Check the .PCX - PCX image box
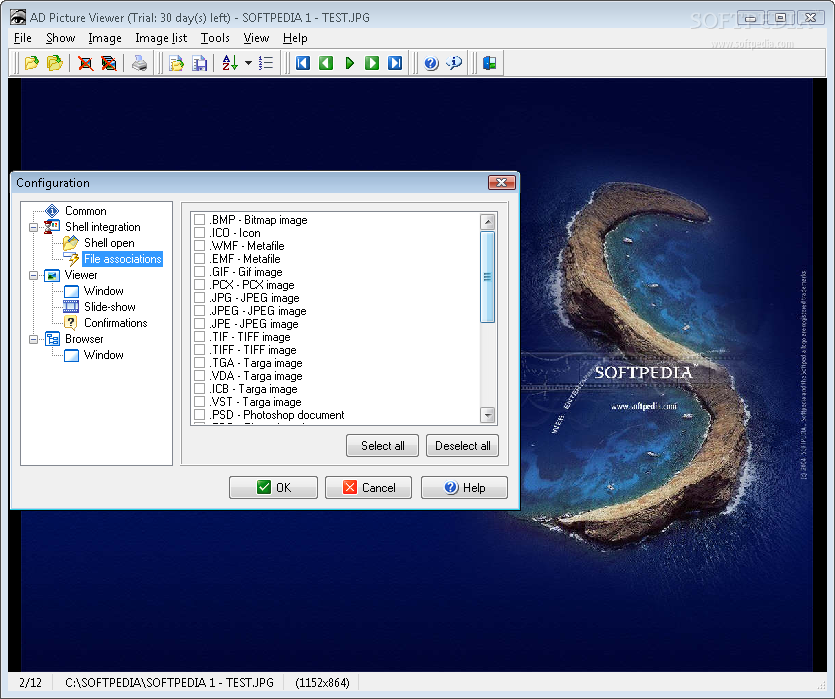The image size is (835, 699). point(200,285)
